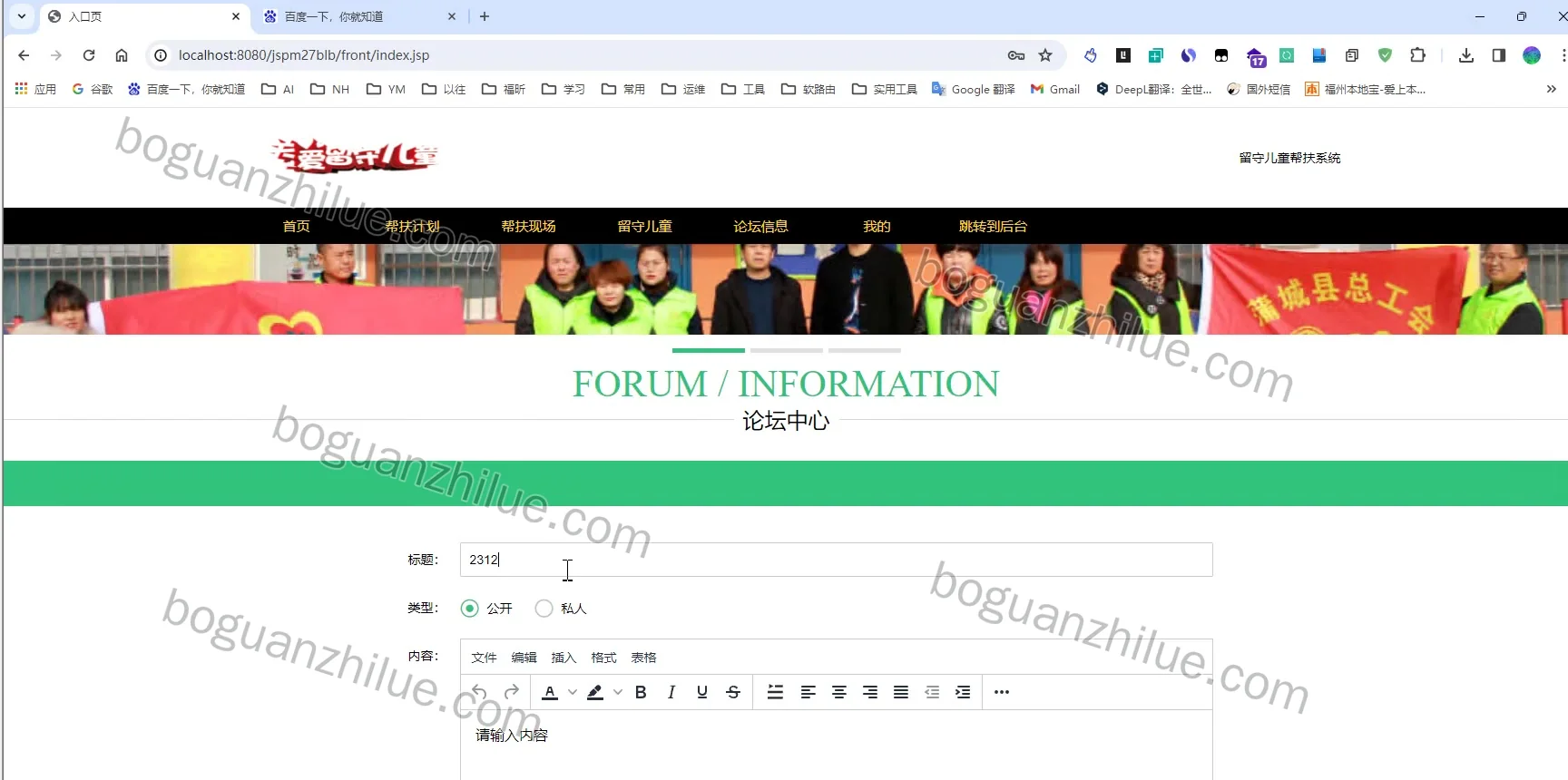Open the 编辑 editor menu

[x=524, y=658]
